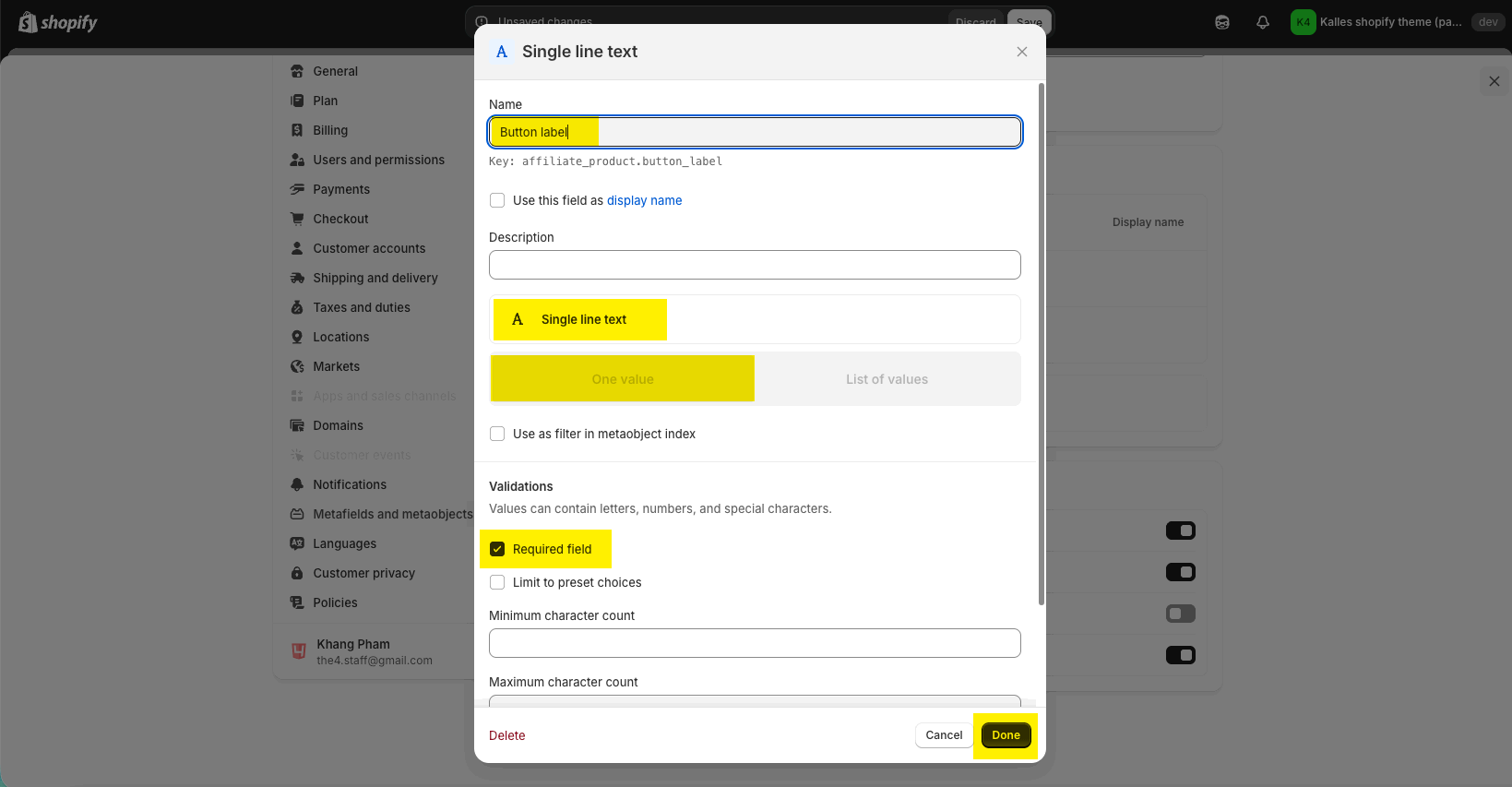Image resolution: width=1512 pixels, height=787 pixels.
Task: Click the Checkout cart icon in sidebar
Action: click(297, 219)
